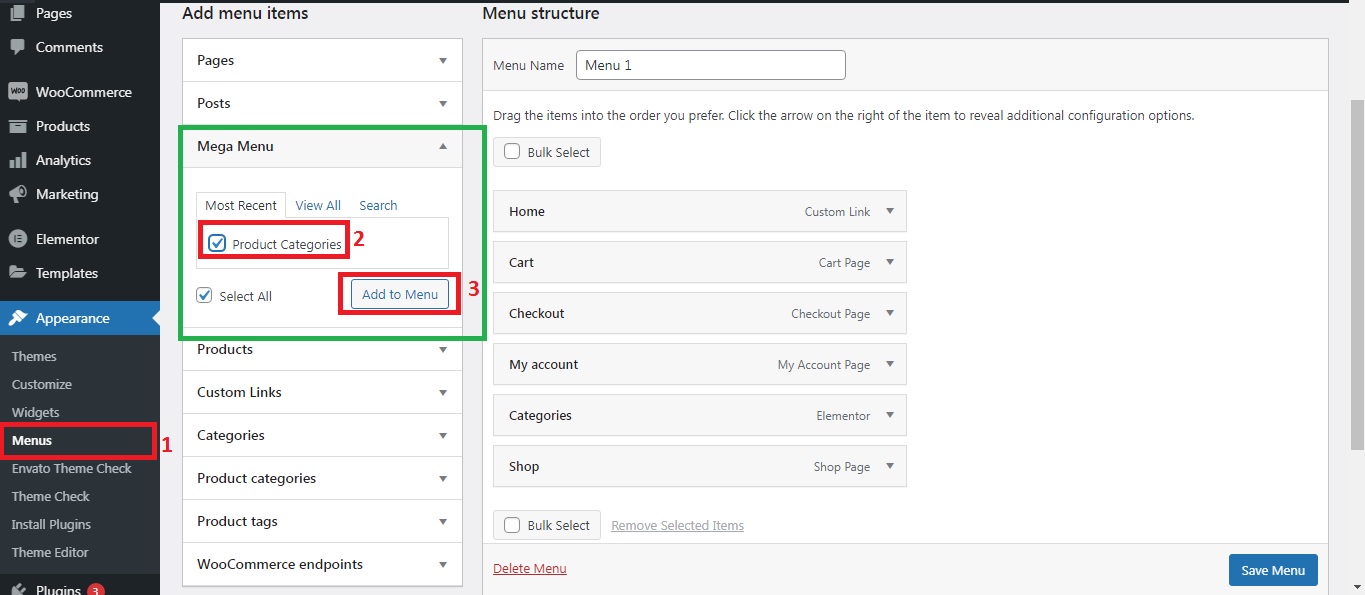Uncheck the Product Categories checkbox

pyautogui.click(x=217, y=243)
